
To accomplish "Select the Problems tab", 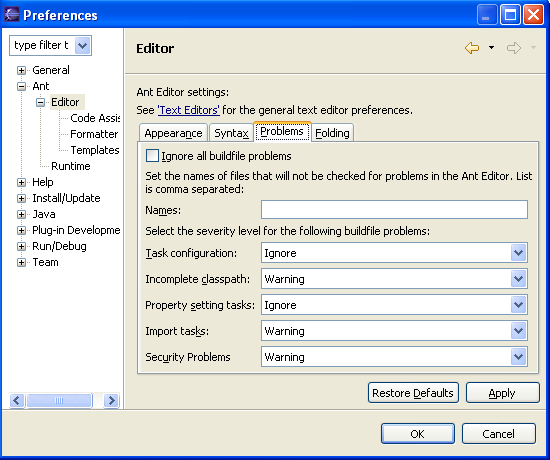I will coord(282,132).
